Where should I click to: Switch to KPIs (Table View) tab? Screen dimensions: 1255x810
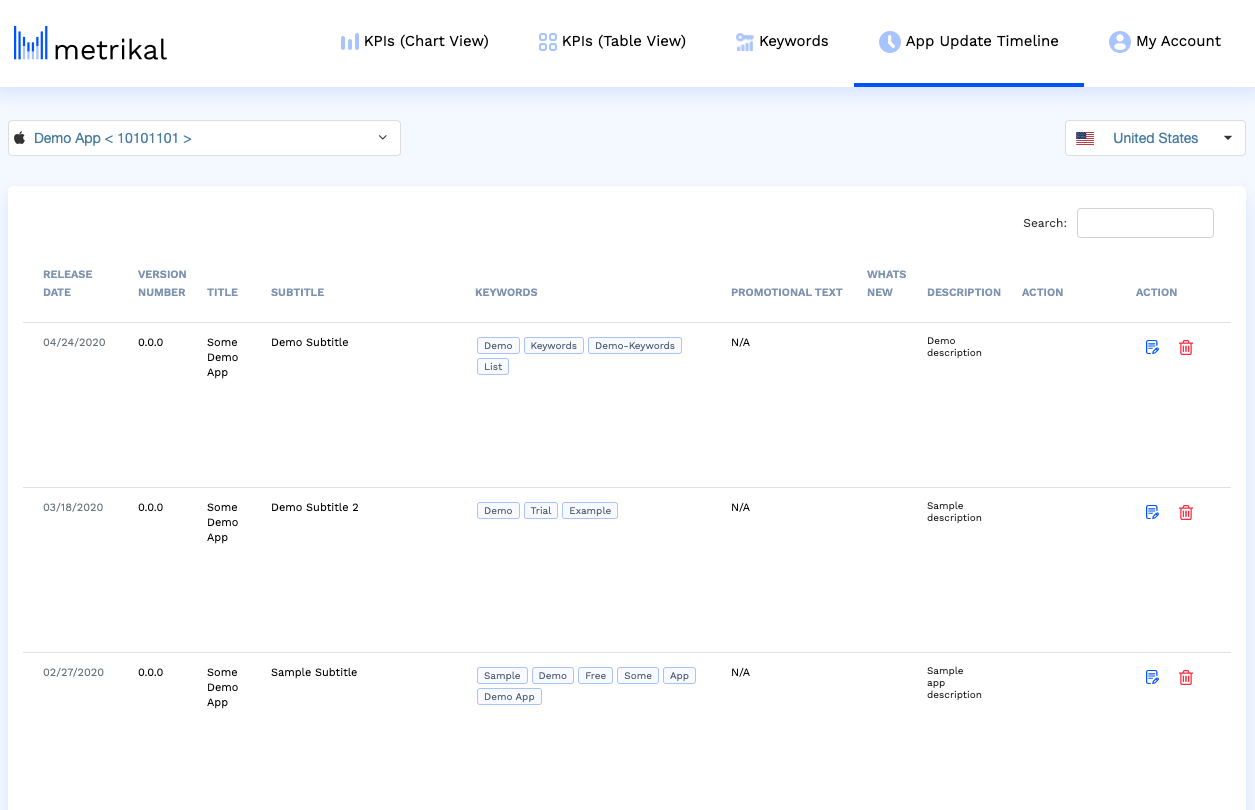(612, 42)
